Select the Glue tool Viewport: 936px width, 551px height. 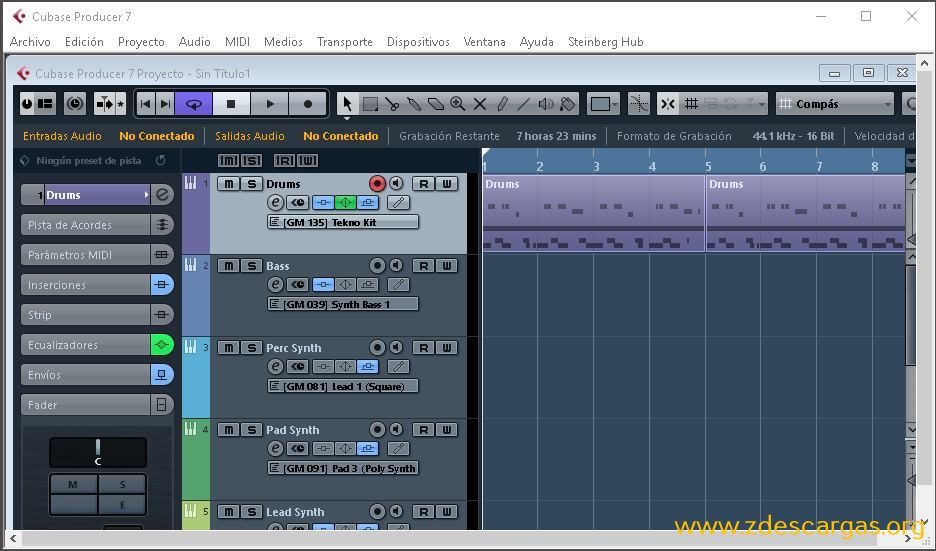coord(414,104)
